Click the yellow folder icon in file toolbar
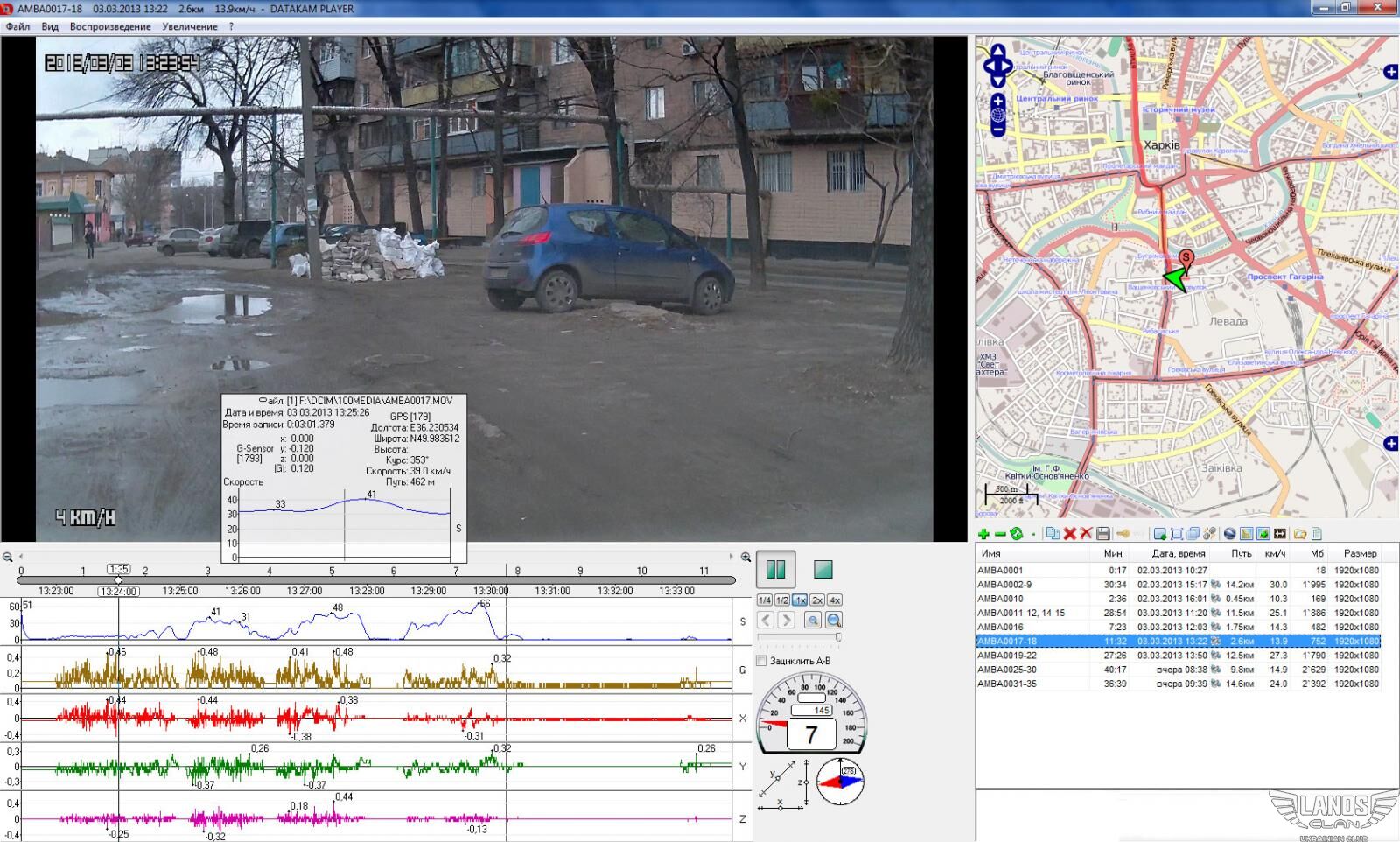The width and height of the screenshot is (1400, 842). coord(1300,534)
